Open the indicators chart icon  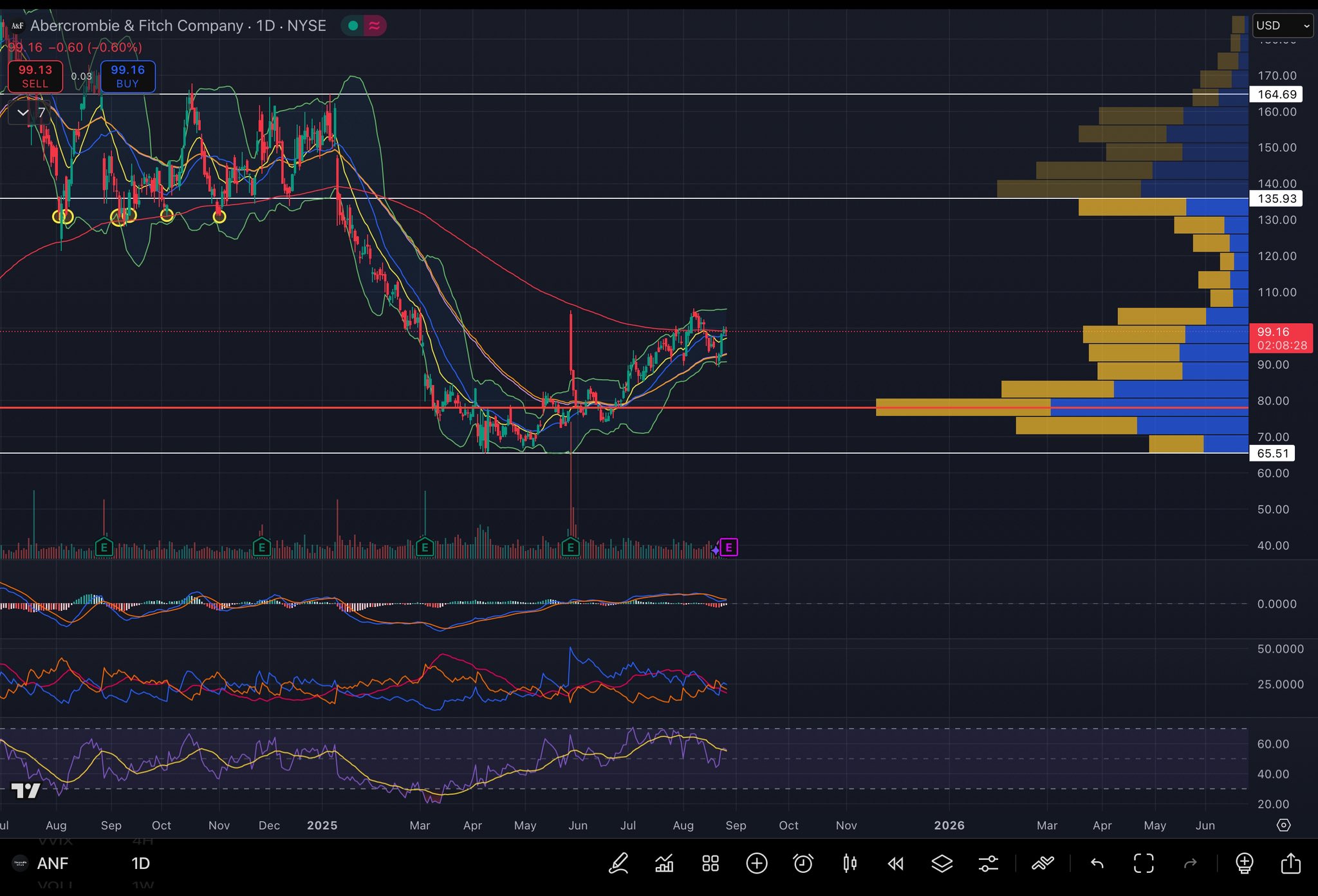tap(664, 863)
